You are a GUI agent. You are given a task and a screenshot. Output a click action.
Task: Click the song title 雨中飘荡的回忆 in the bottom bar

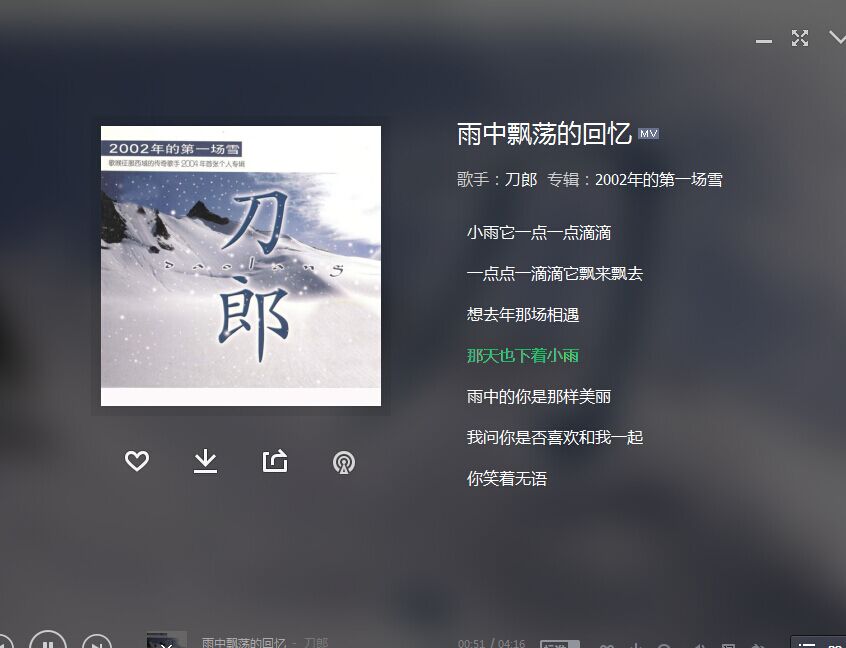243,642
